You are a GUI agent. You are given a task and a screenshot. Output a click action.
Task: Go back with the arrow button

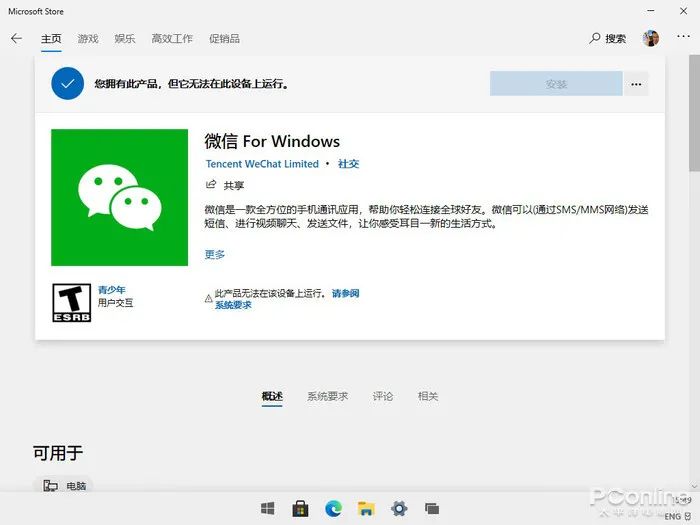17,38
